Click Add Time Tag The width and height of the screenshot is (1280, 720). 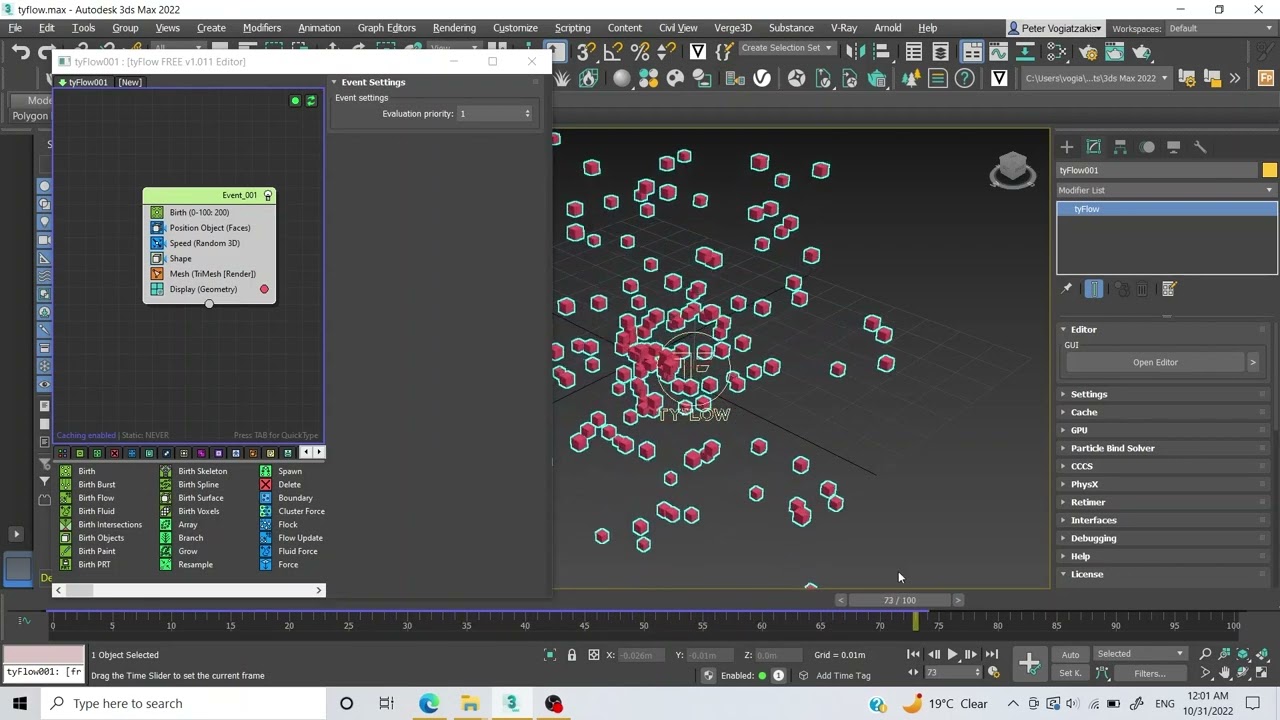click(x=843, y=675)
